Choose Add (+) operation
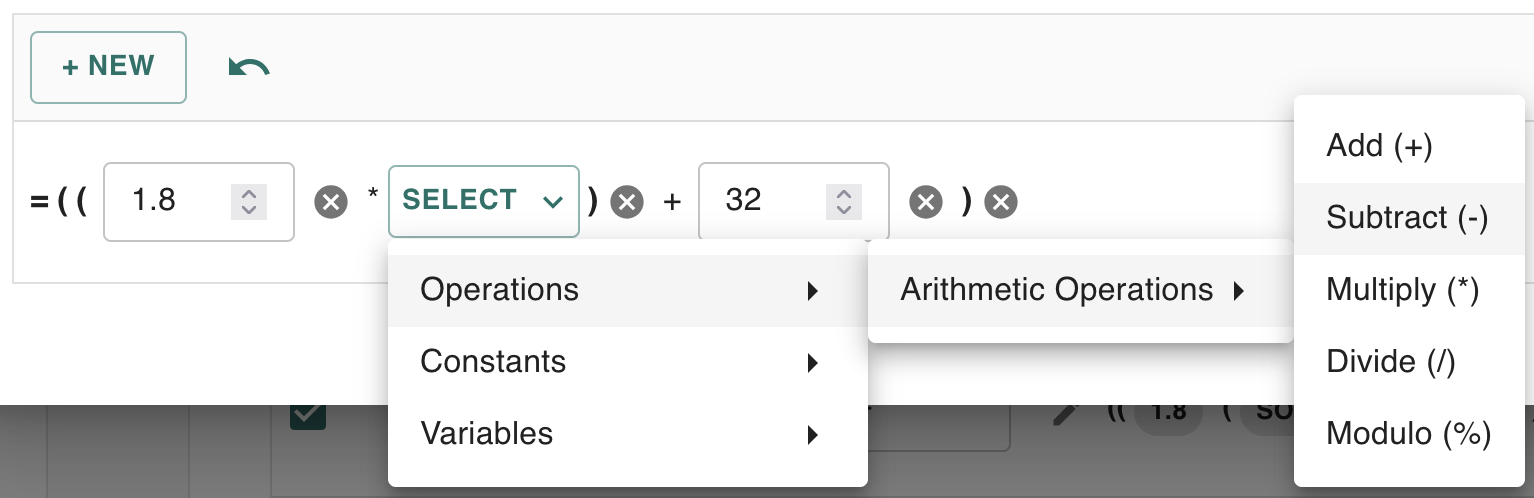 [1380, 146]
